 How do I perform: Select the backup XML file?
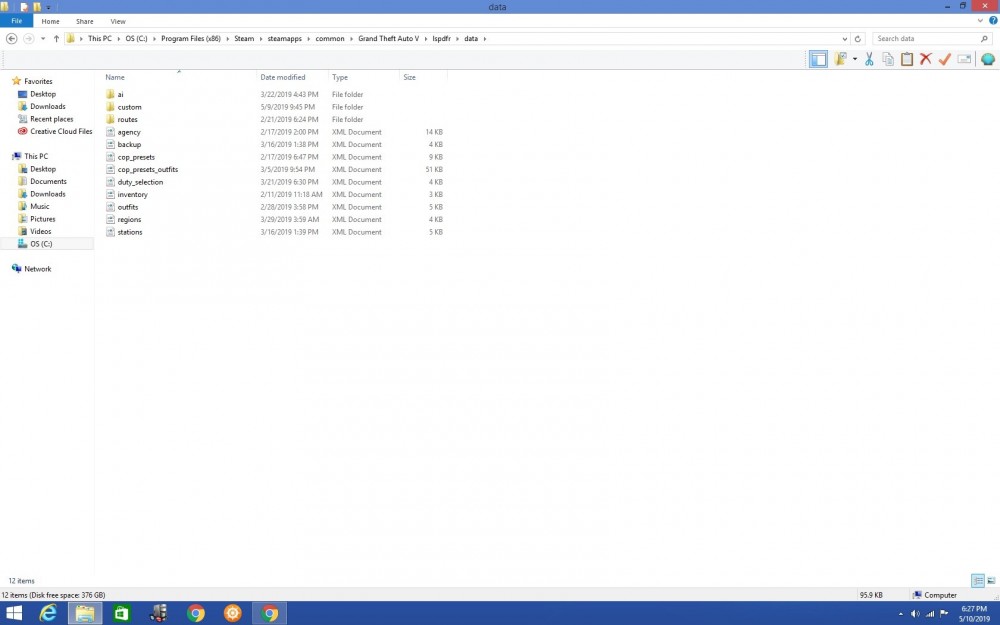[x=129, y=145]
